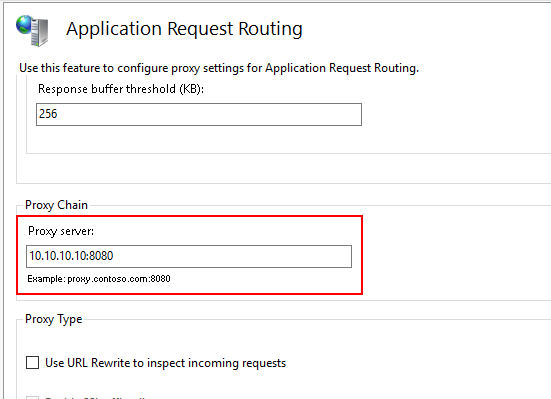Screen dimensions: 551x399
Task: Enable Use URL Rewrite to inspect incoming requests
Action: tap(32, 362)
